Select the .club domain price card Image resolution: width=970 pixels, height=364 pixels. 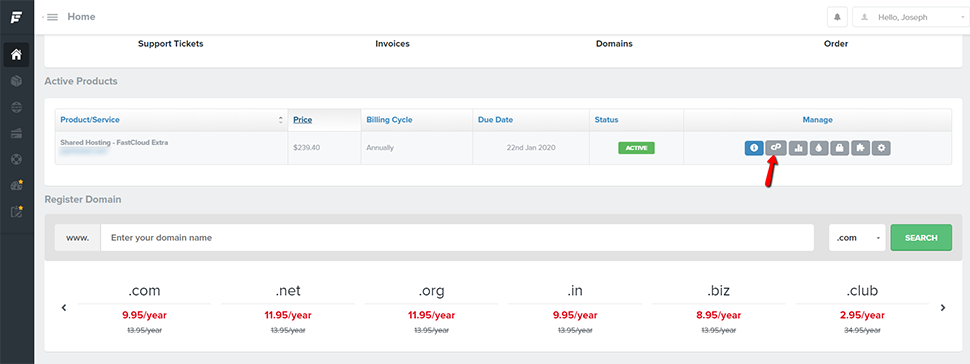pyautogui.click(x=862, y=308)
